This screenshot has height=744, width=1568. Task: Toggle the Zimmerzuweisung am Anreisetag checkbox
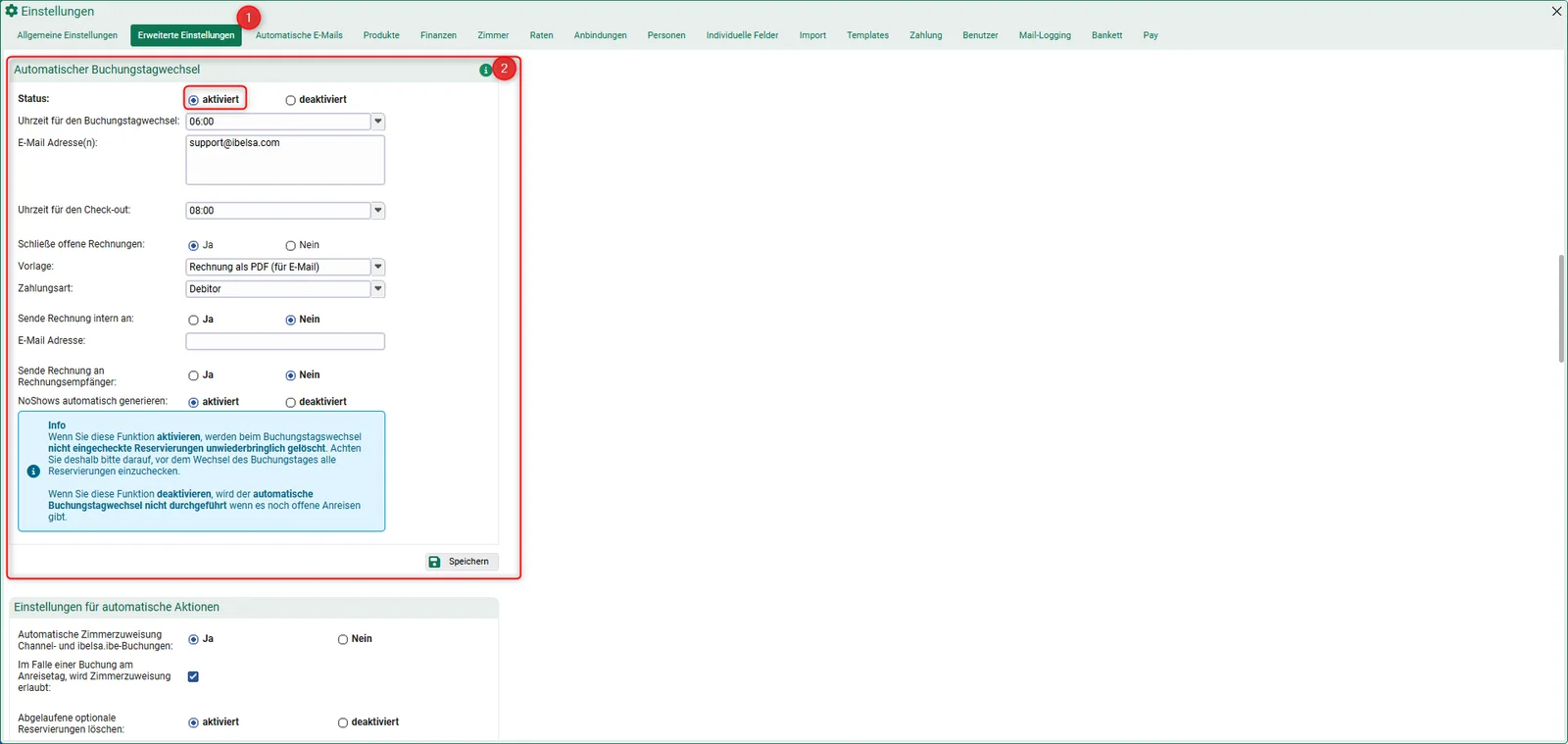[x=193, y=676]
